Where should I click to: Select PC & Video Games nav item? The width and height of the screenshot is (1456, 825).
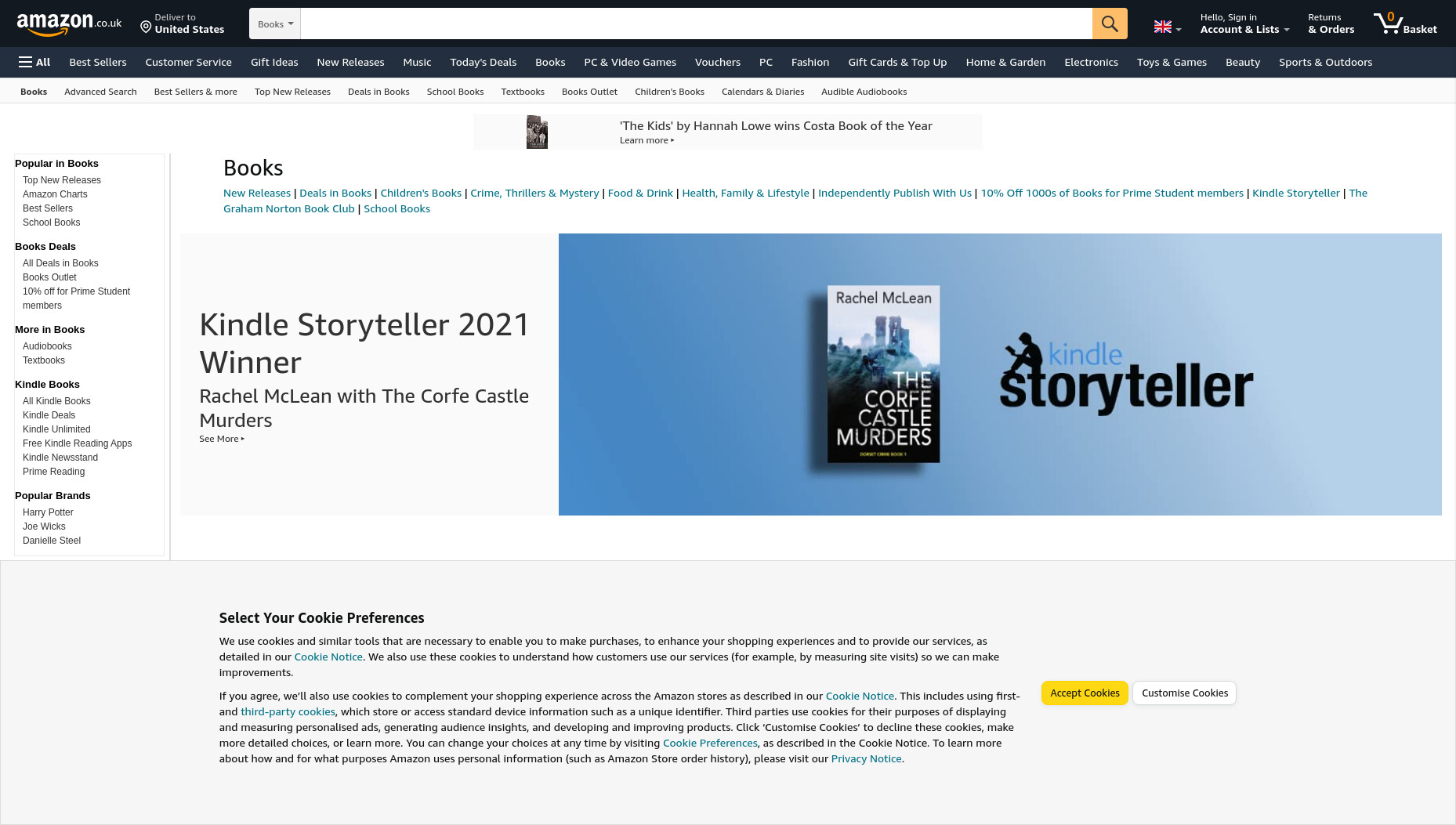630,62
